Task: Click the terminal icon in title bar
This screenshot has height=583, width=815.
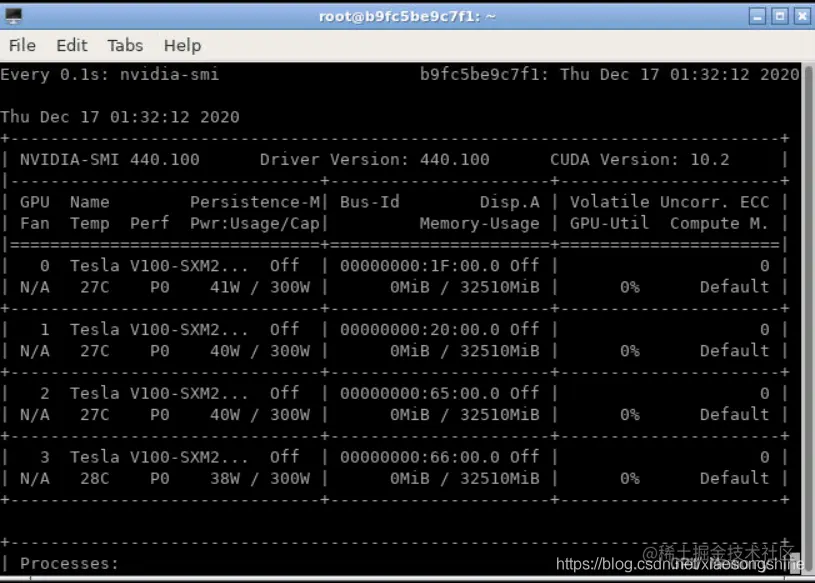Action: tap(14, 16)
